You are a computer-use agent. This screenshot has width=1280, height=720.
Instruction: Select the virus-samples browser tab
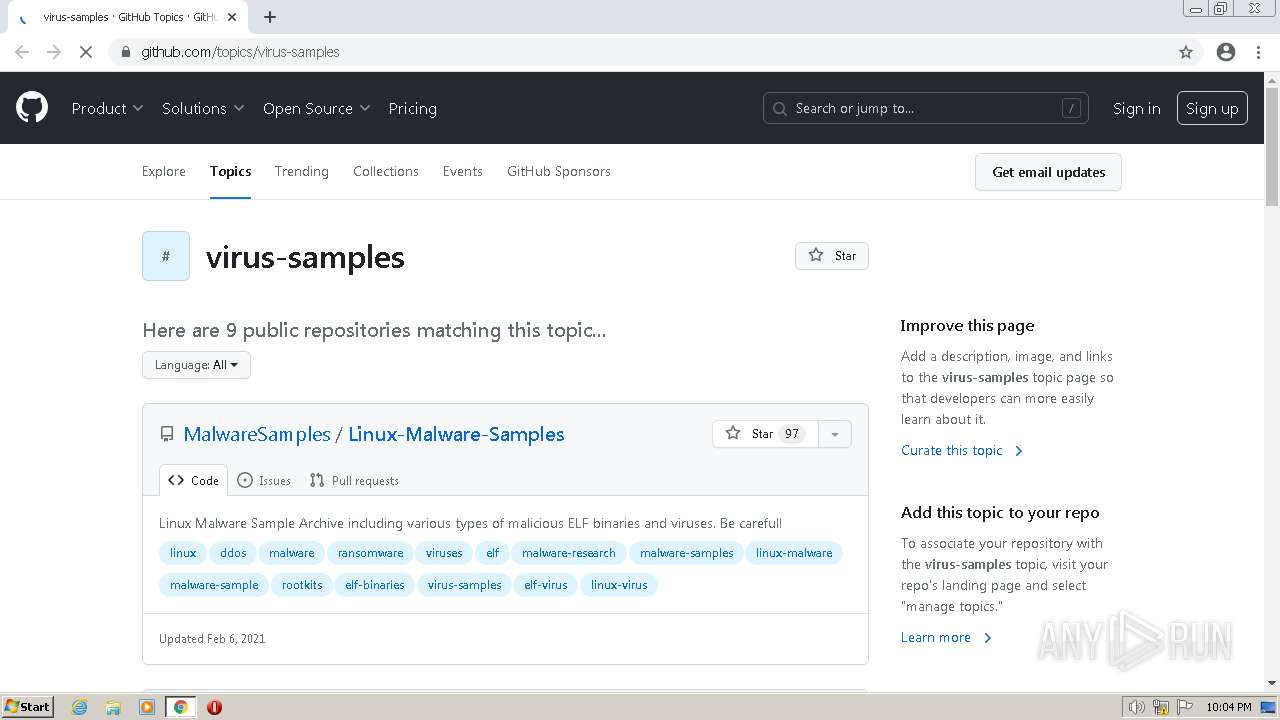(x=128, y=17)
